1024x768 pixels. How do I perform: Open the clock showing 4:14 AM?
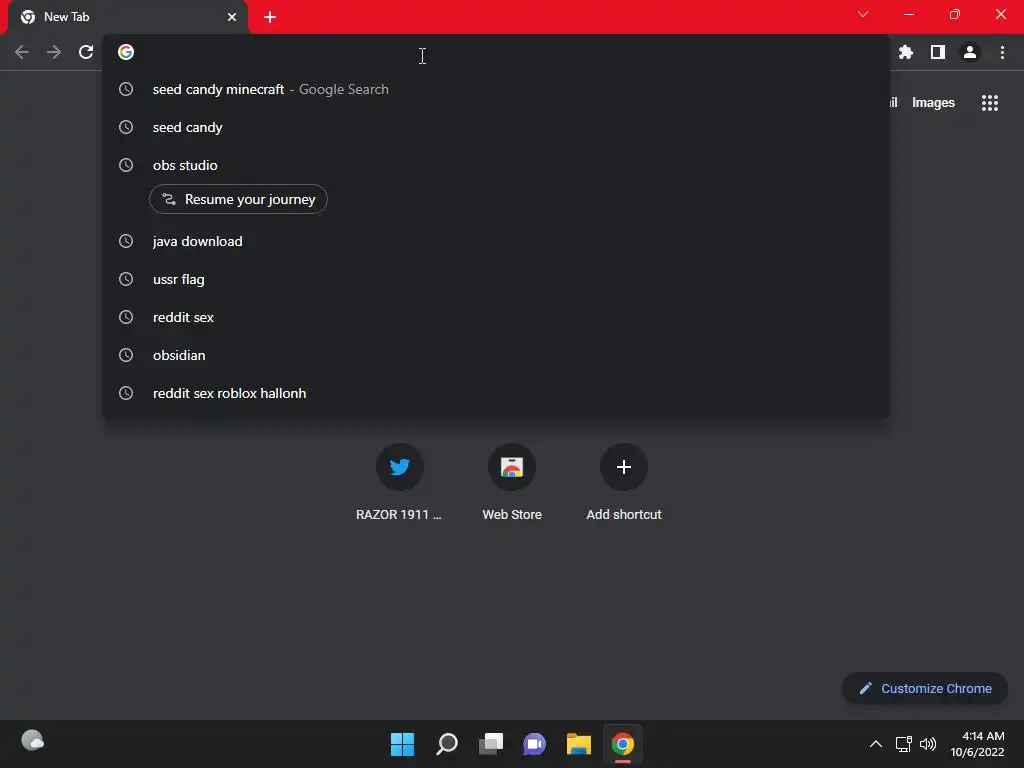[977, 744]
